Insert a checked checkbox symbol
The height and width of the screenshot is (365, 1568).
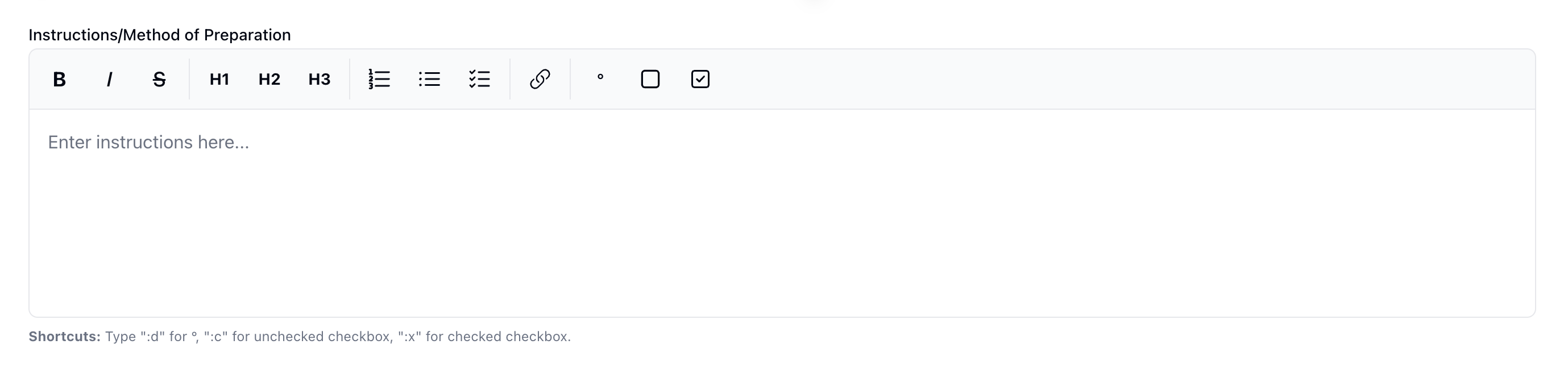point(700,79)
